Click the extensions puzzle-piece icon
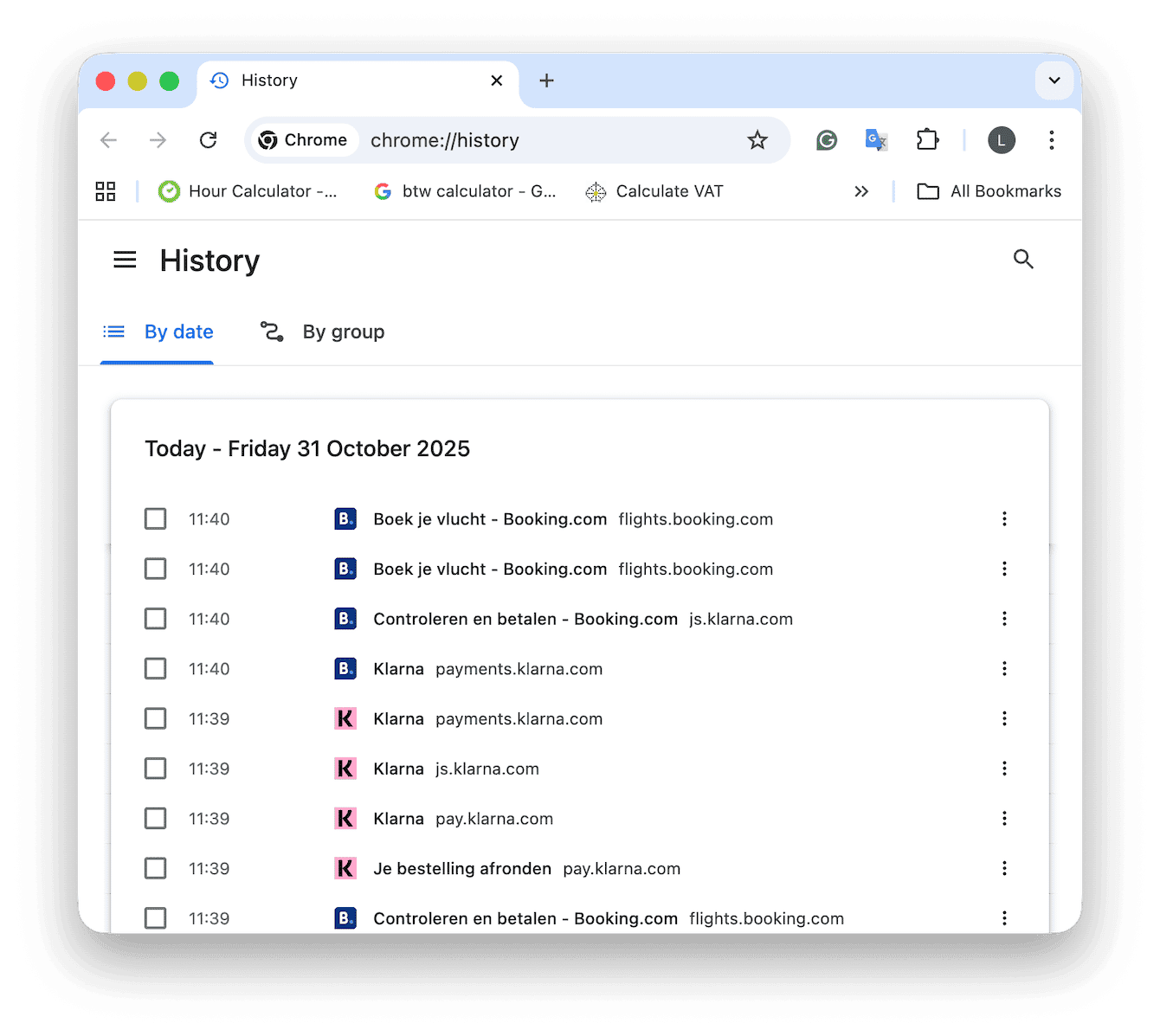1160x1036 pixels. 927,139
